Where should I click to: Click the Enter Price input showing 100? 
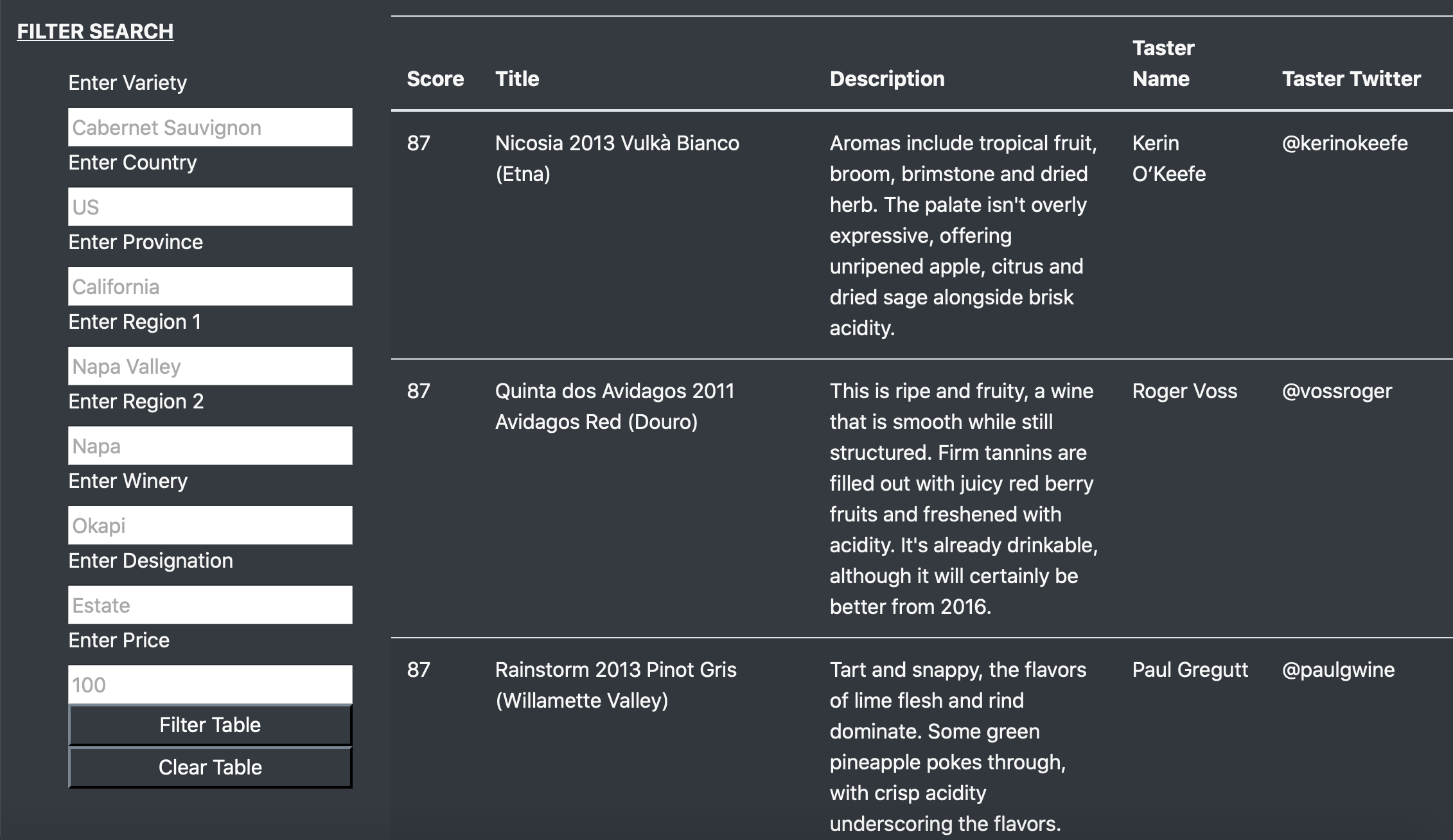click(x=210, y=685)
